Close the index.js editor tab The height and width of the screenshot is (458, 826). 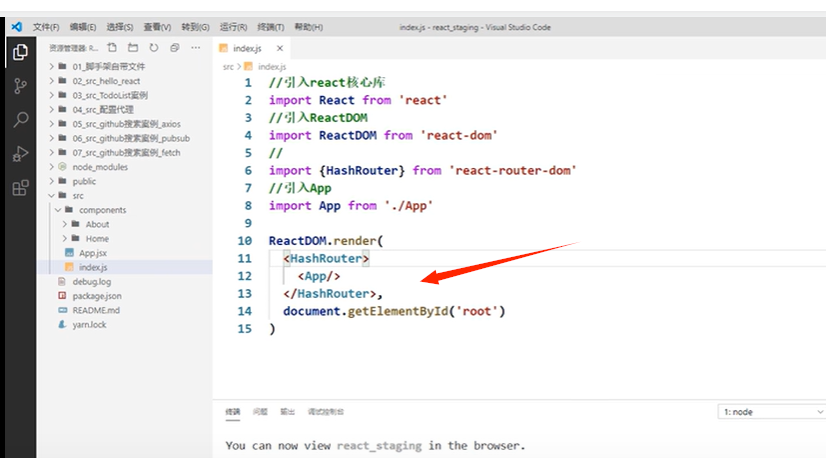pyautogui.click(x=280, y=48)
